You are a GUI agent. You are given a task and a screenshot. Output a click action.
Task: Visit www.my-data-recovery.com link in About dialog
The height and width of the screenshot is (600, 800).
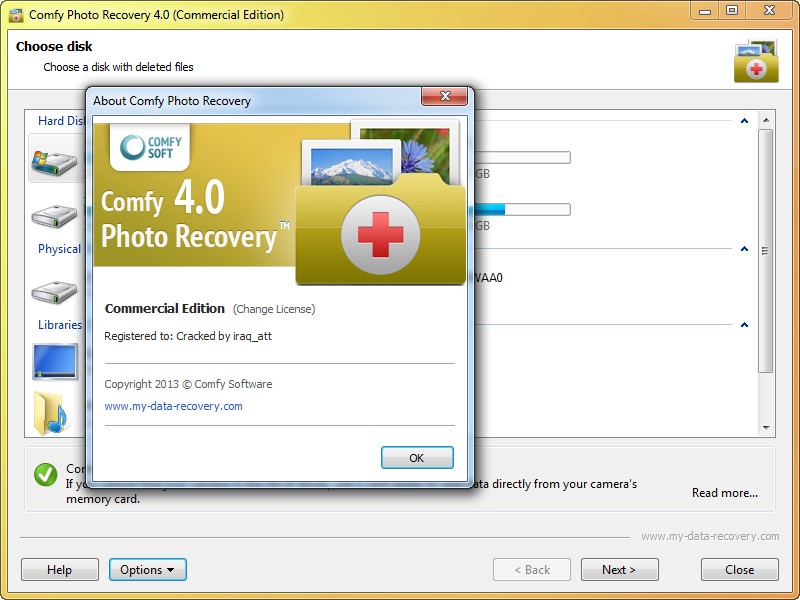point(173,406)
